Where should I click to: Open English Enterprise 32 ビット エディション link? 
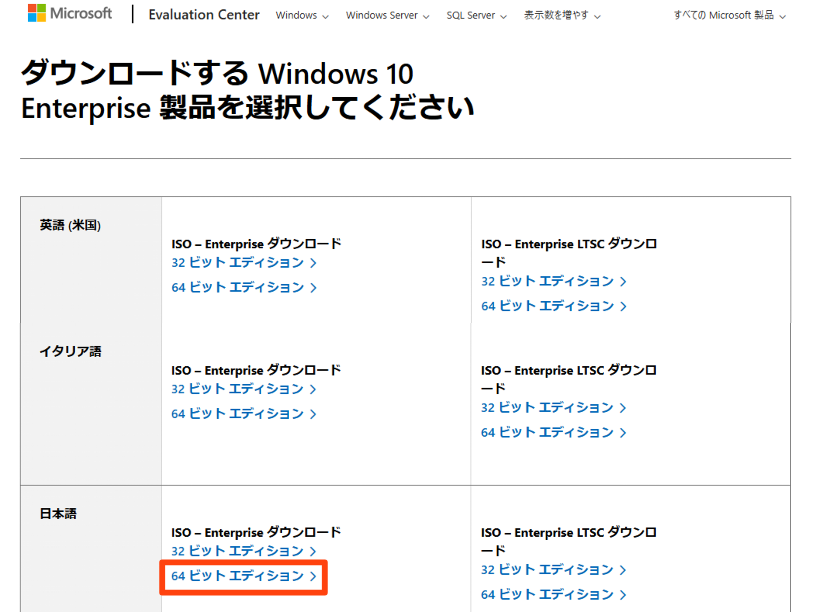pyautogui.click(x=244, y=263)
